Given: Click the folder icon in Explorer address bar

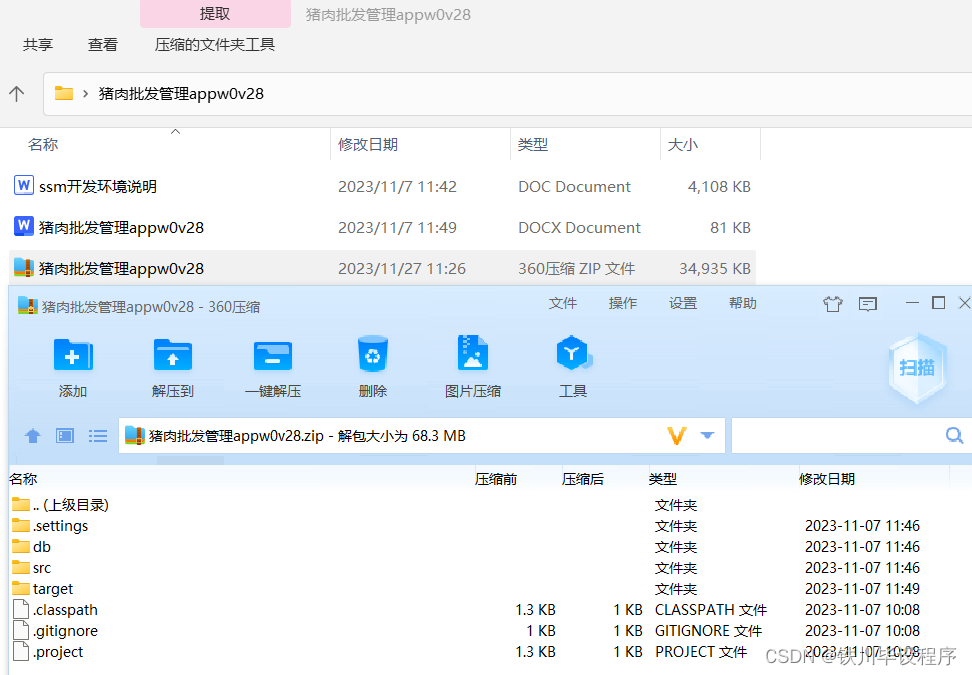Looking at the screenshot, I should (x=64, y=93).
